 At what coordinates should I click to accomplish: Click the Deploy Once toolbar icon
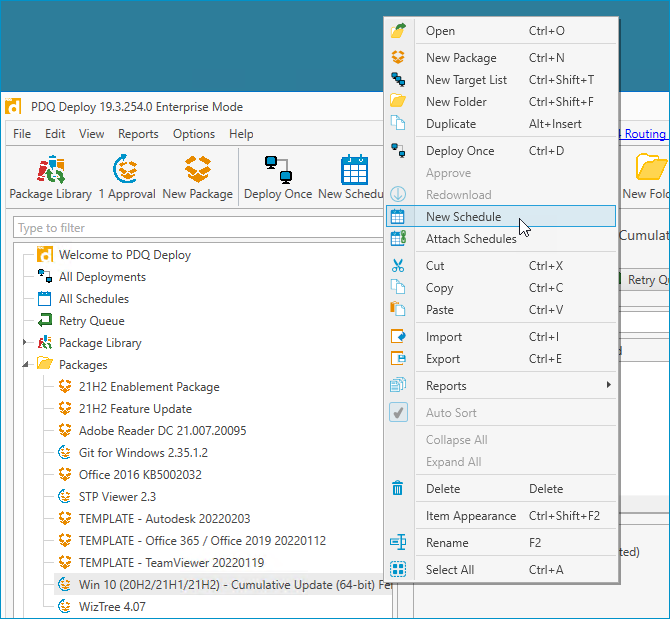pos(277,170)
